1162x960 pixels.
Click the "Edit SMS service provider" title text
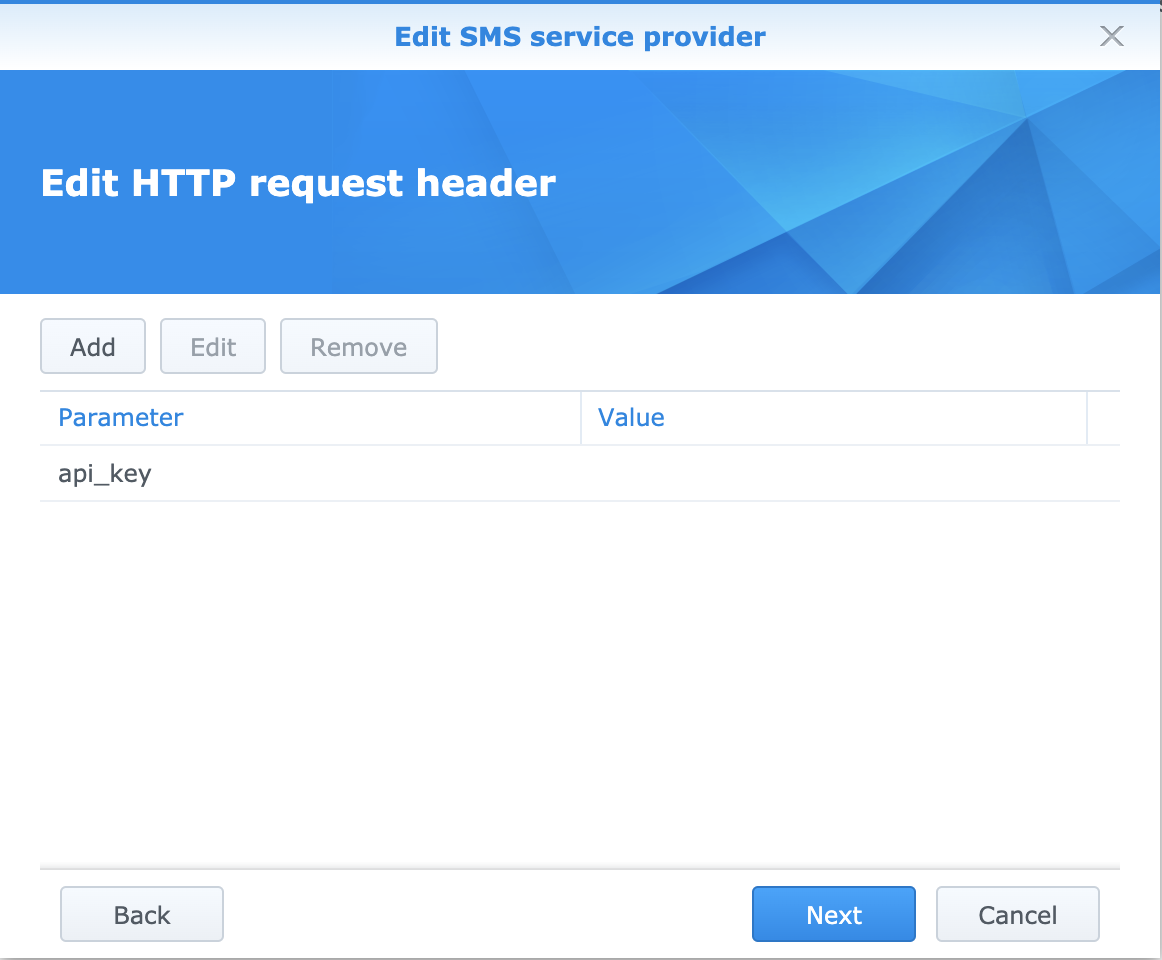(580, 37)
